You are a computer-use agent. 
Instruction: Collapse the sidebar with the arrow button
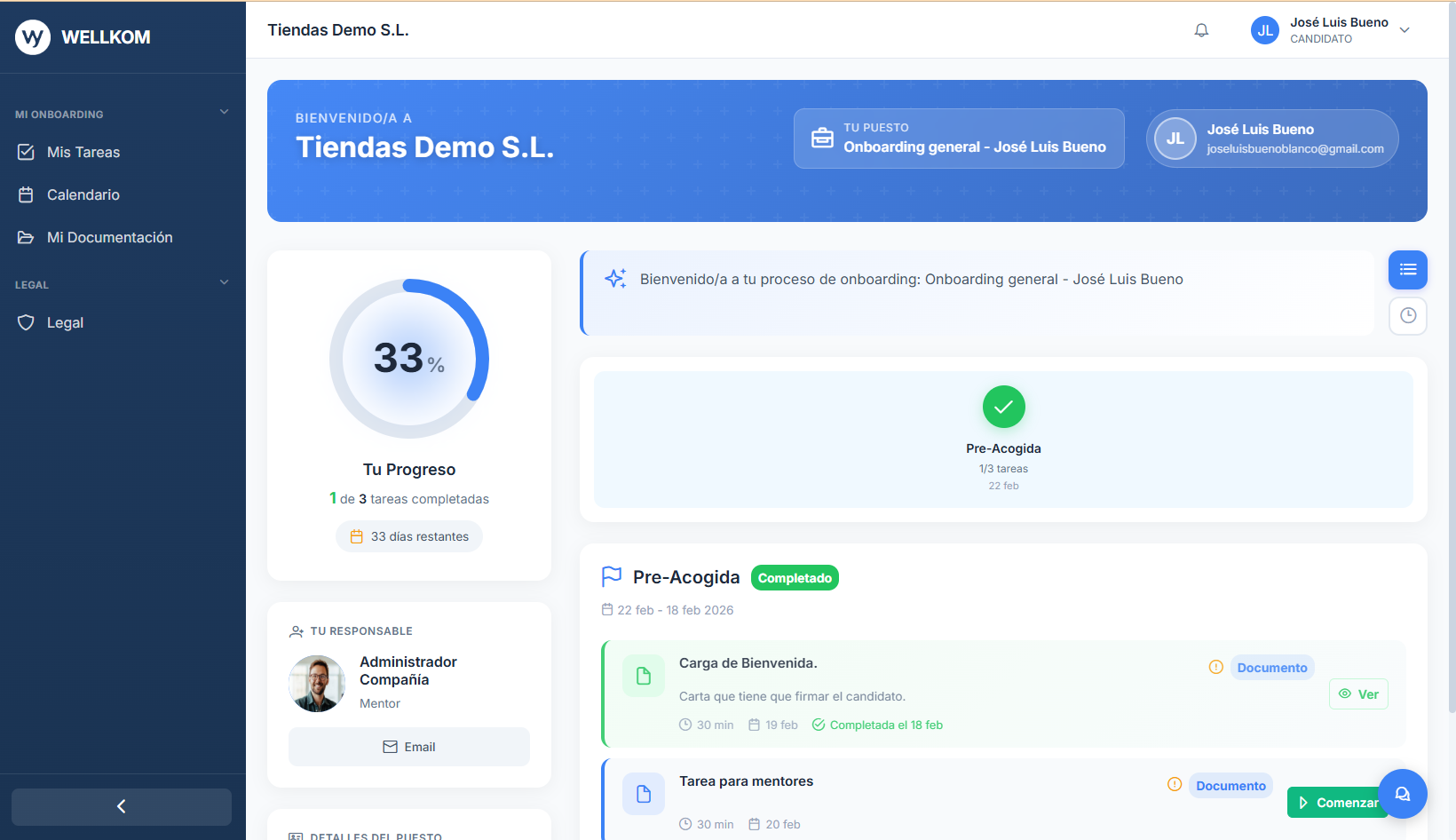click(122, 806)
